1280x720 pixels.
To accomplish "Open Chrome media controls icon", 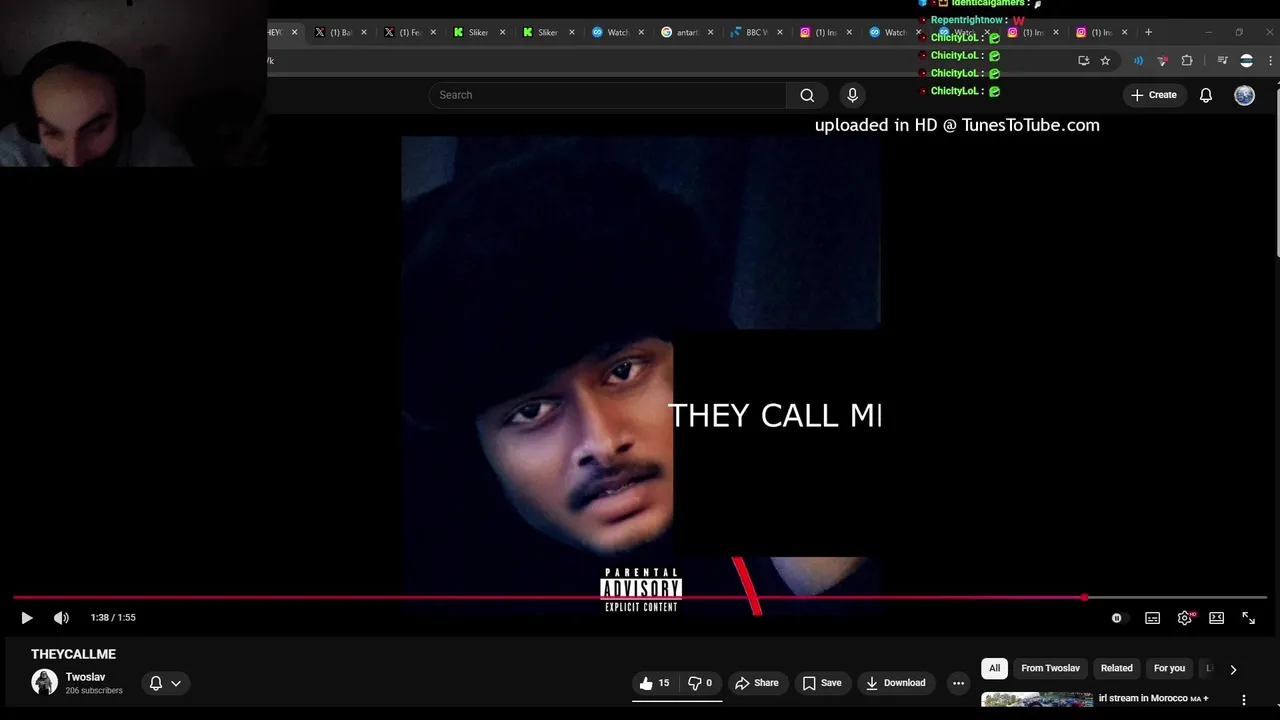I will click(x=1222, y=61).
